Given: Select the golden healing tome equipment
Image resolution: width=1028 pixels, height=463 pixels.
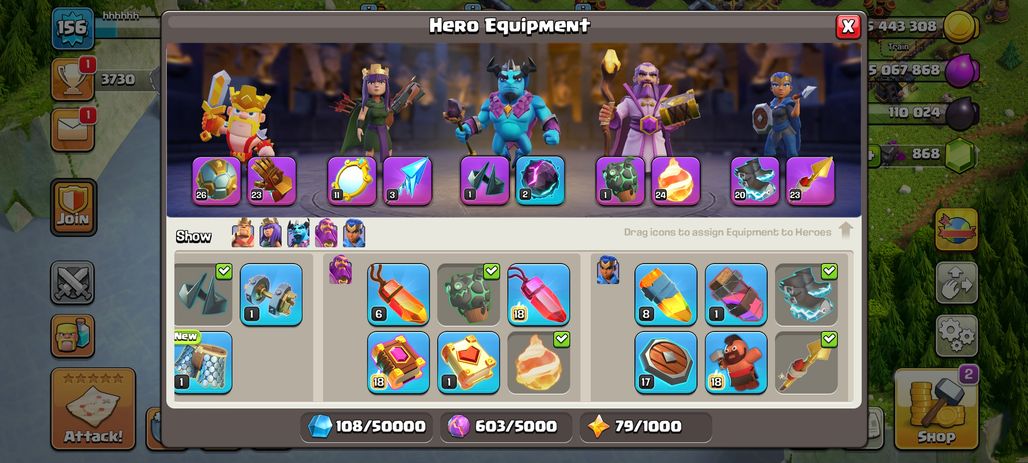Looking at the screenshot, I should (x=468, y=363).
